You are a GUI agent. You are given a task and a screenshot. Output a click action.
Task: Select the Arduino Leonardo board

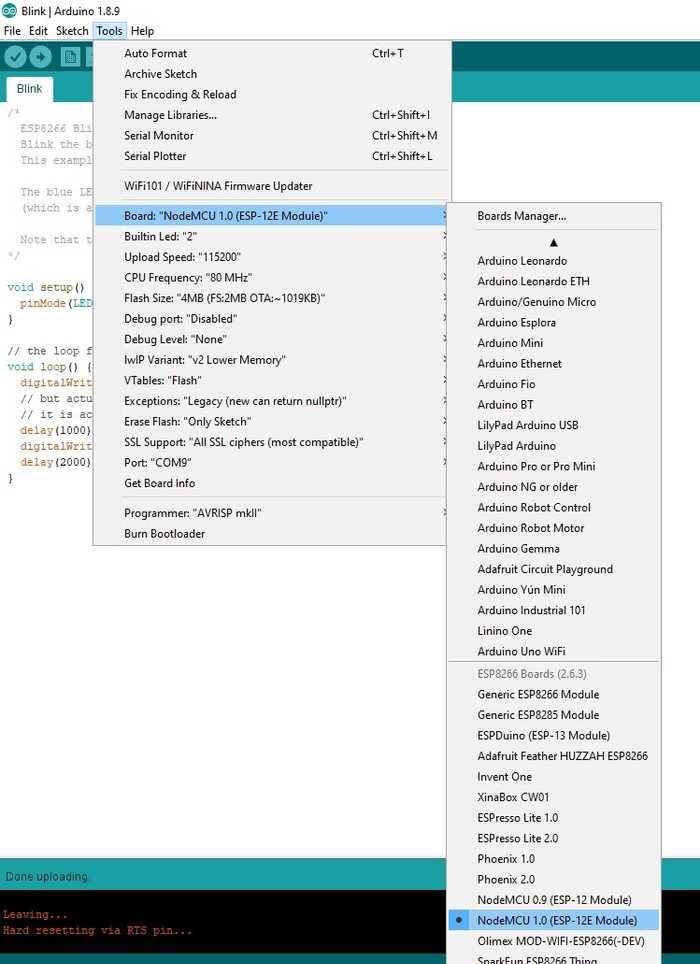[554, 261]
